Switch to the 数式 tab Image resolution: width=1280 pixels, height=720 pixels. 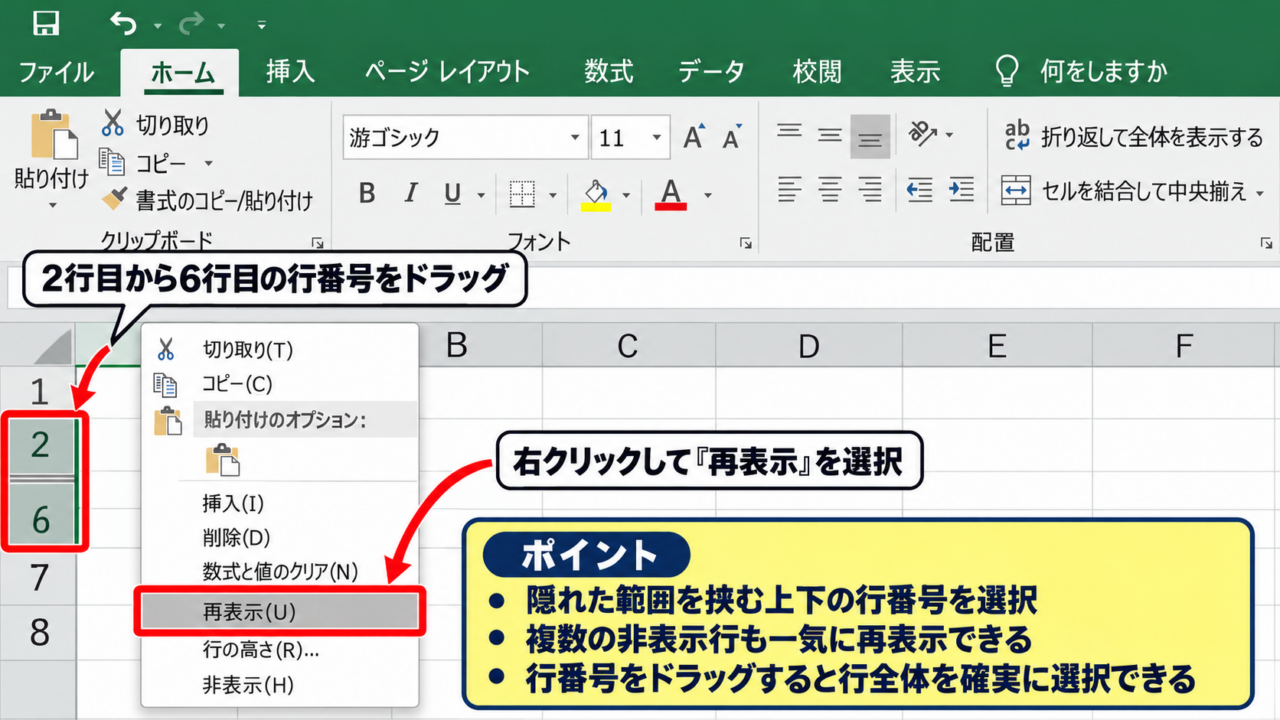click(609, 72)
